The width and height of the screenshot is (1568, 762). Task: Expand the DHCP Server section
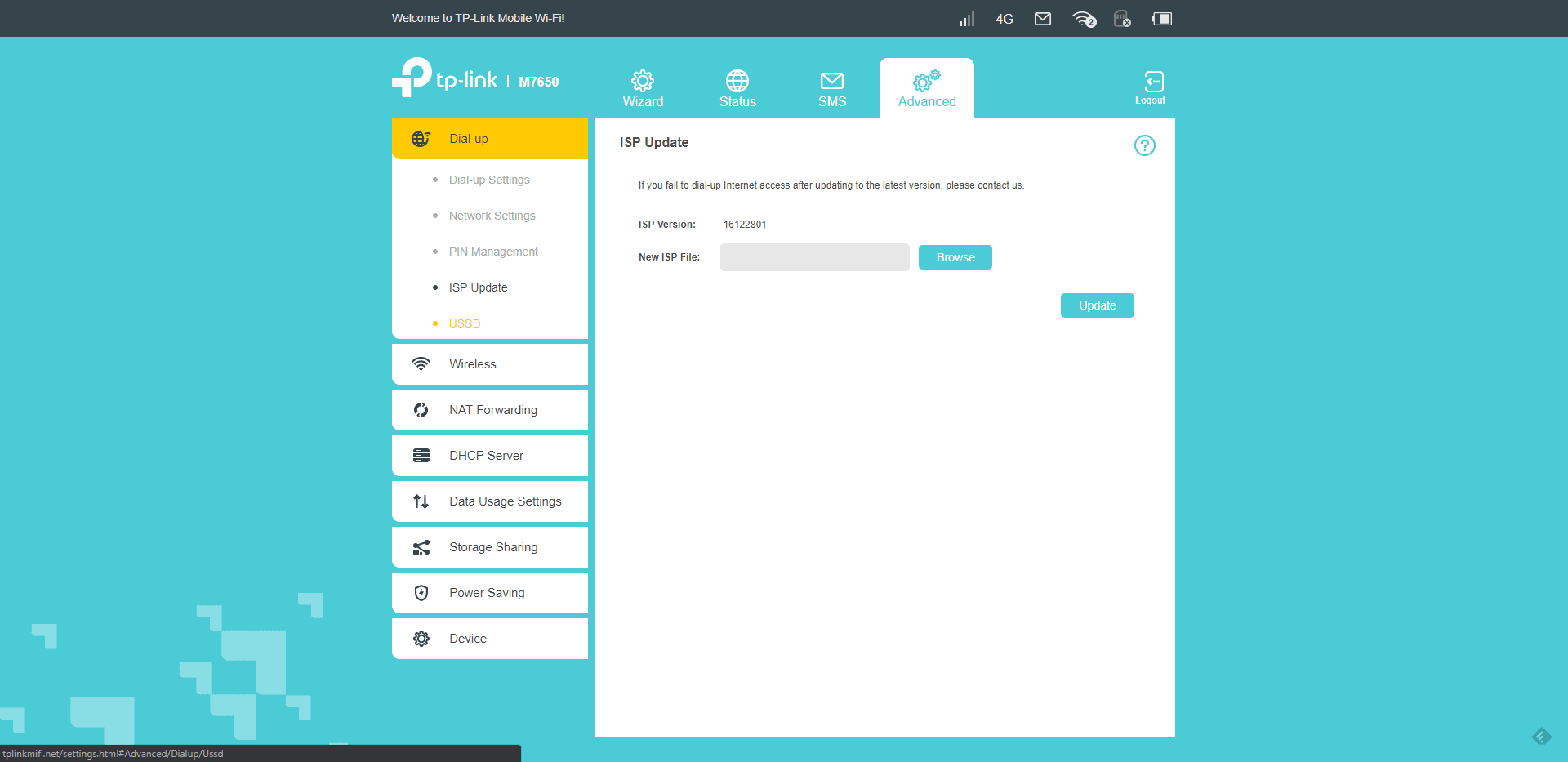(x=490, y=456)
